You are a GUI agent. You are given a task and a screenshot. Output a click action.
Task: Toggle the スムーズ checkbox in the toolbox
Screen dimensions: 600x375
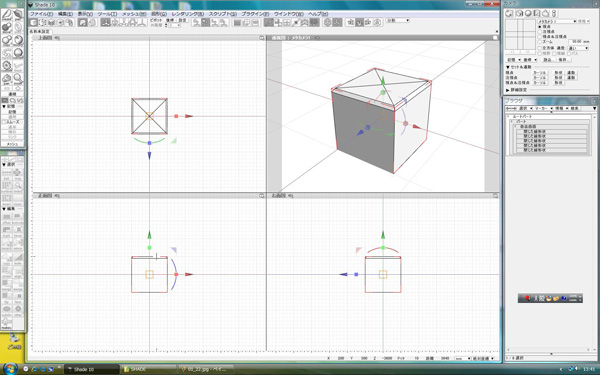point(4,122)
